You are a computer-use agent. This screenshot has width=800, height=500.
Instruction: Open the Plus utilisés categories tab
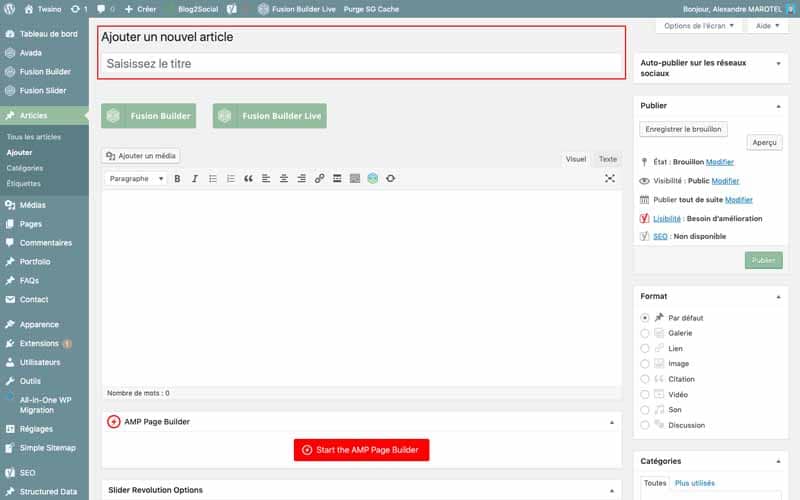(x=694, y=483)
